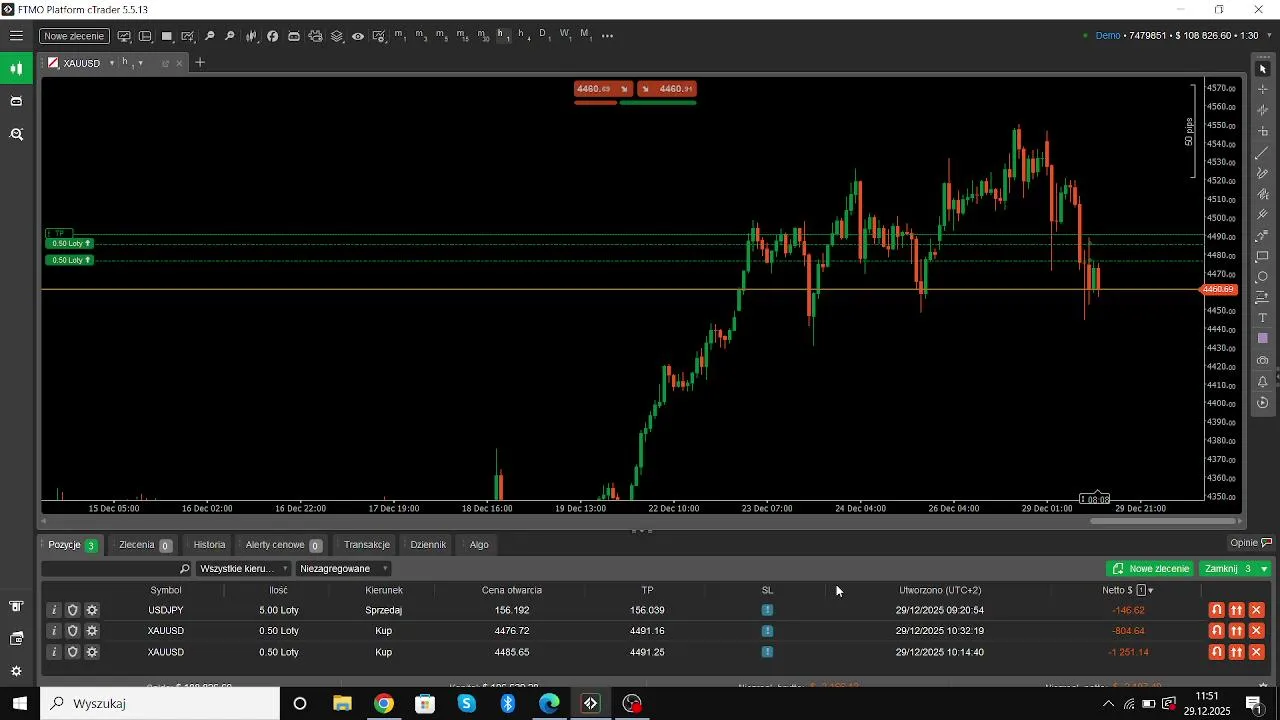Switch timeframe to W1
This screenshot has width=1280, height=720.
tap(565, 36)
